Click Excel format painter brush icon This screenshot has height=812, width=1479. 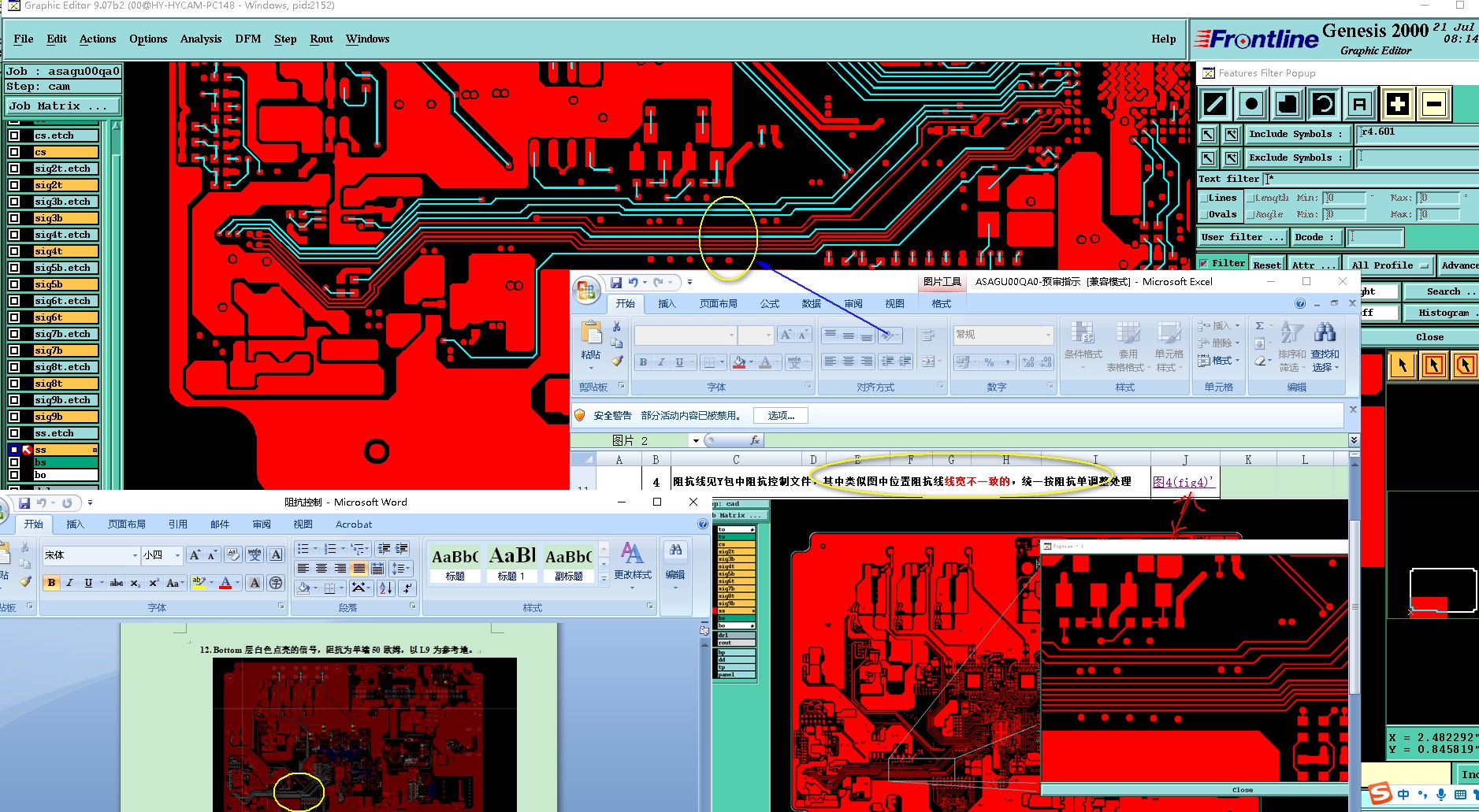[617, 361]
